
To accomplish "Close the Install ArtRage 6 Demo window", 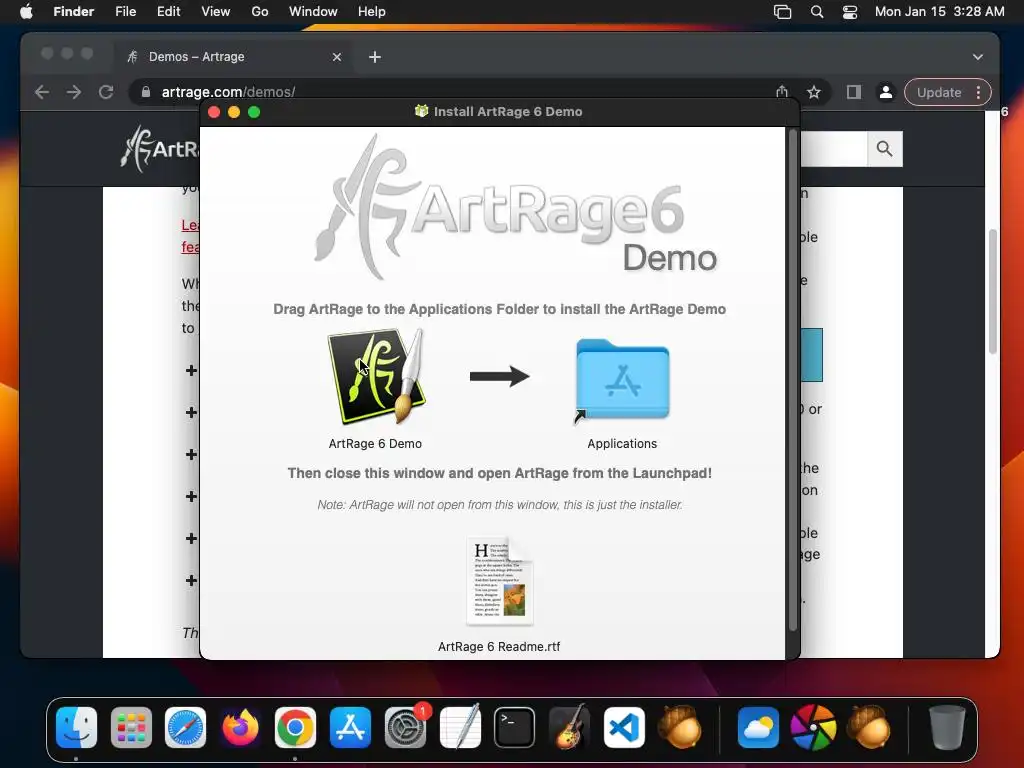I will (x=214, y=112).
